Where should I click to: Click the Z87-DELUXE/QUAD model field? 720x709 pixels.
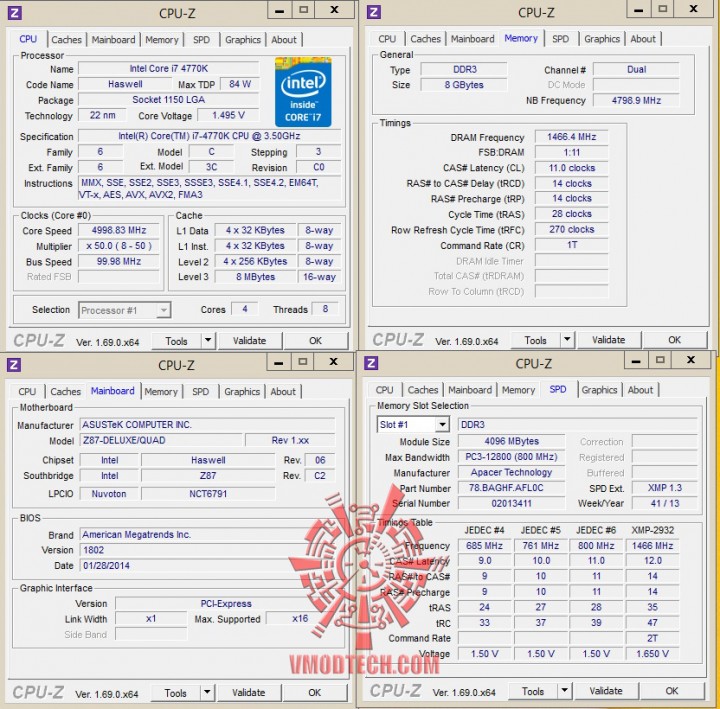coord(161,440)
